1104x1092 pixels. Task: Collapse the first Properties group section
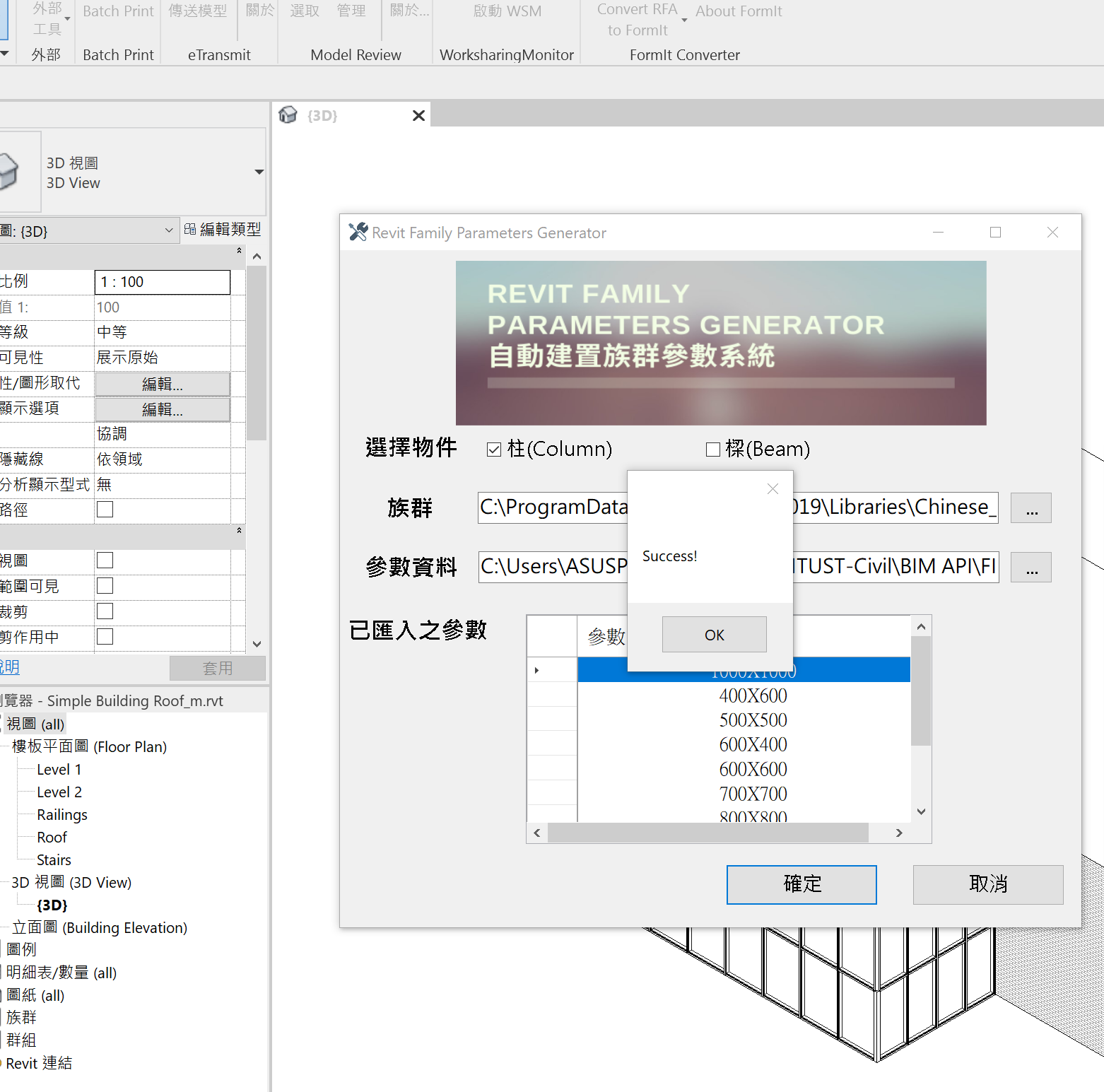[x=239, y=250]
